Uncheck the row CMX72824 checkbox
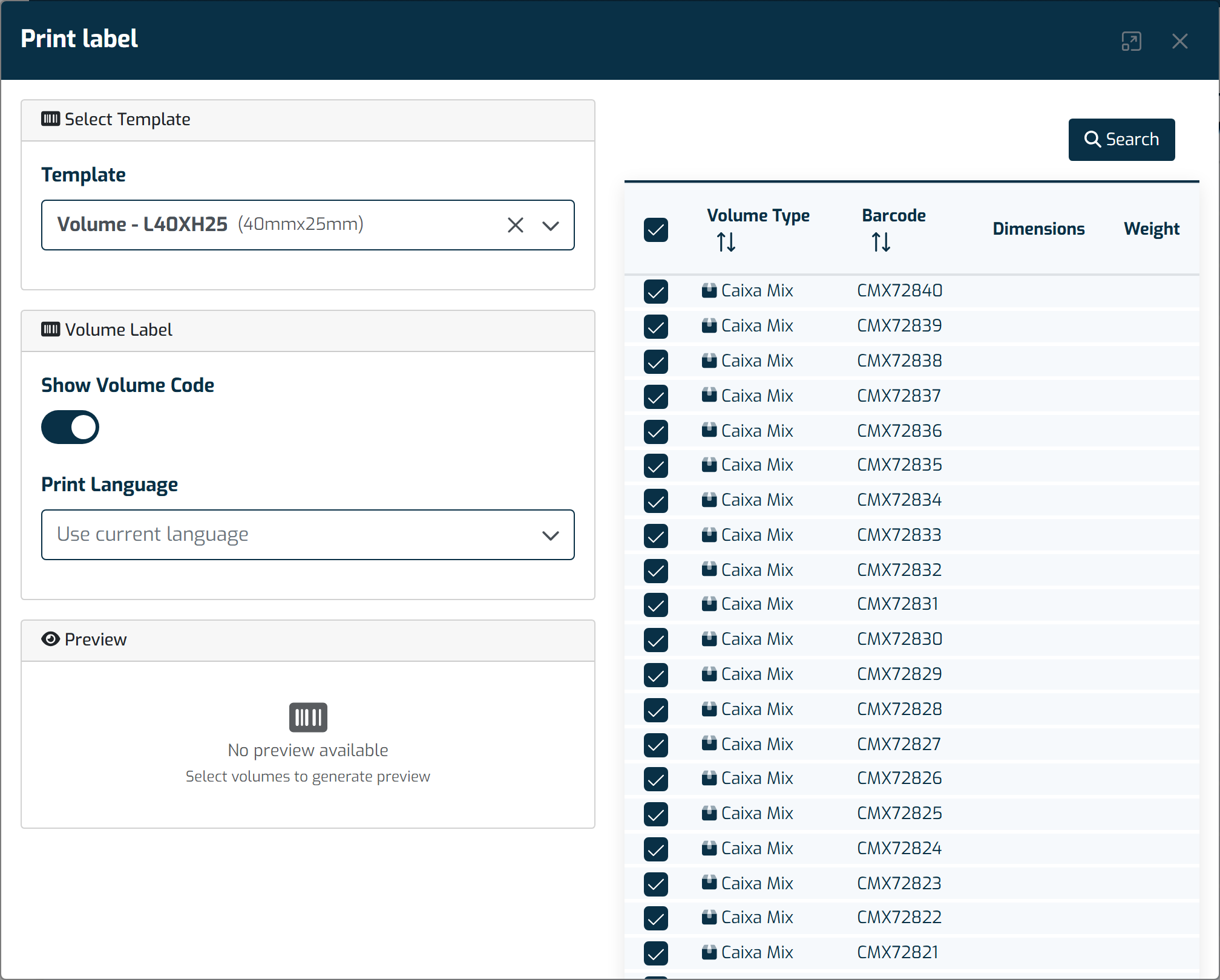Viewport: 1220px width, 980px height. (656, 849)
